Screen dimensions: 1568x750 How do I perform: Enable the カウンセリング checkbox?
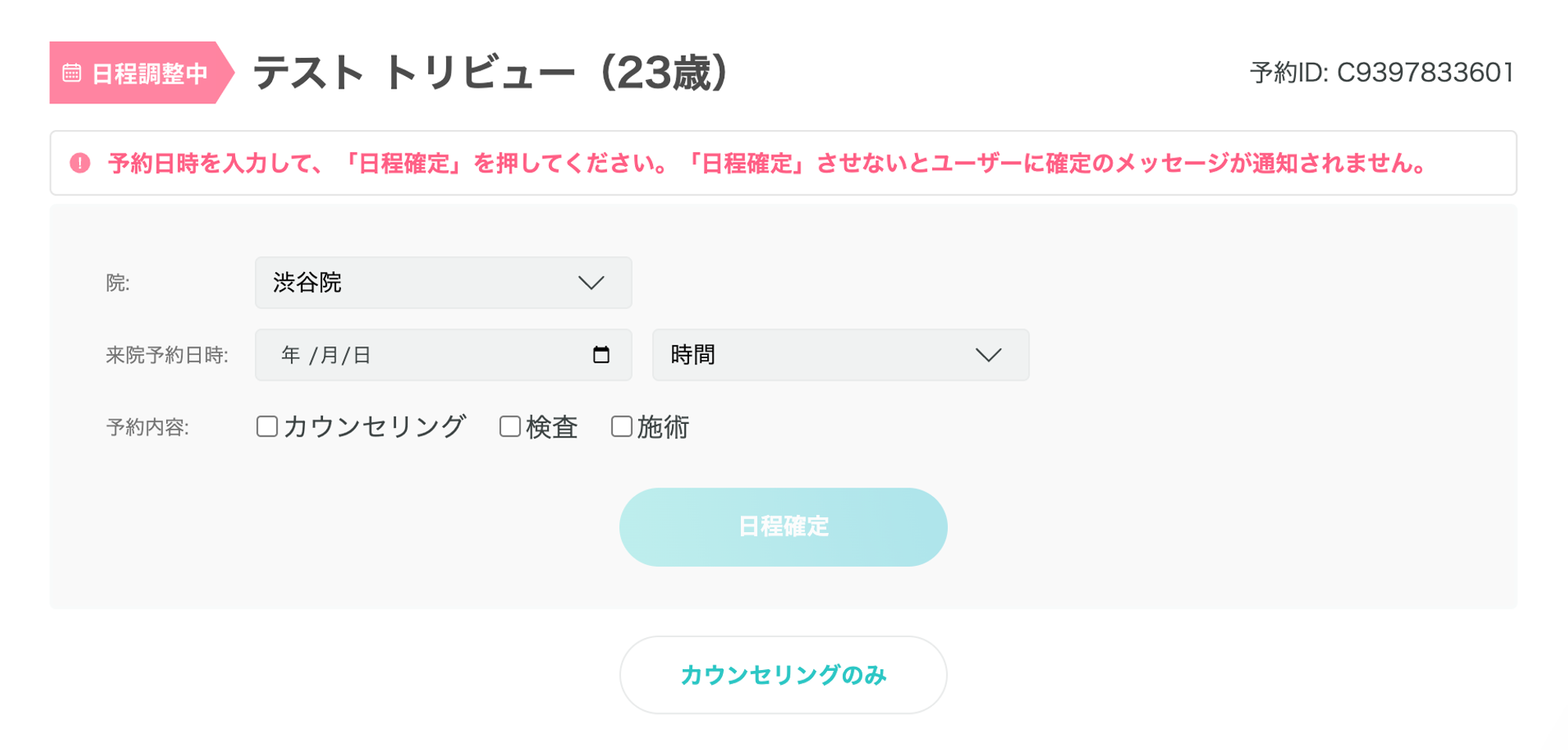click(x=267, y=426)
